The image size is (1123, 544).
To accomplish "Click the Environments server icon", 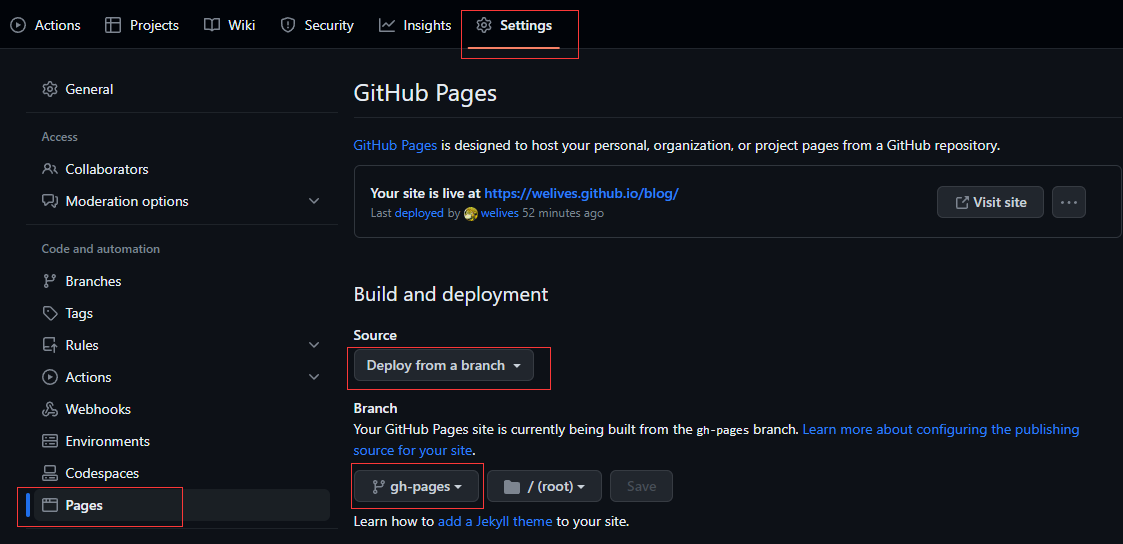I will (49, 441).
